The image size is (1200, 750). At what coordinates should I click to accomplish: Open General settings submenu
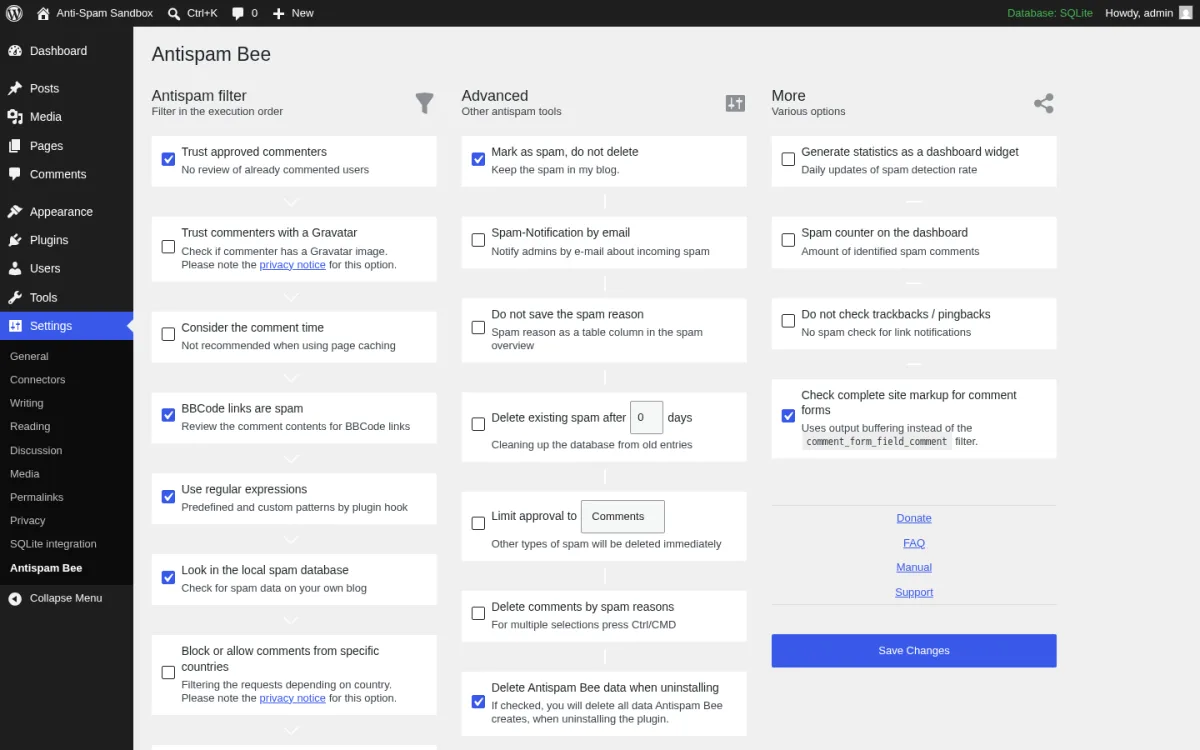tap(29, 356)
